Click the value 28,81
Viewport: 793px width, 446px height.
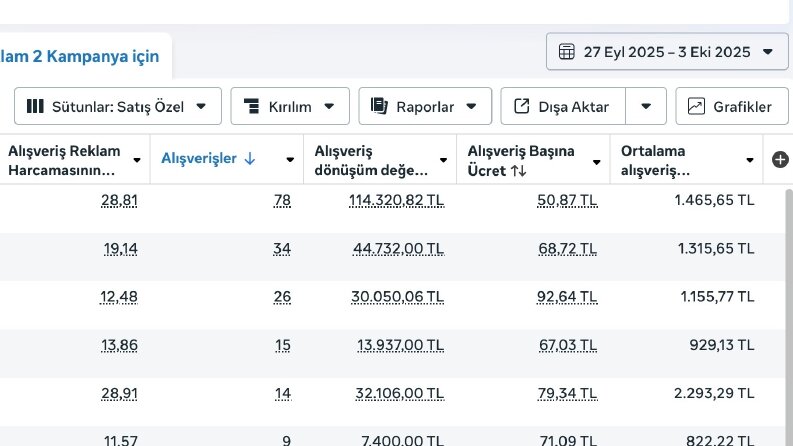click(119, 200)
